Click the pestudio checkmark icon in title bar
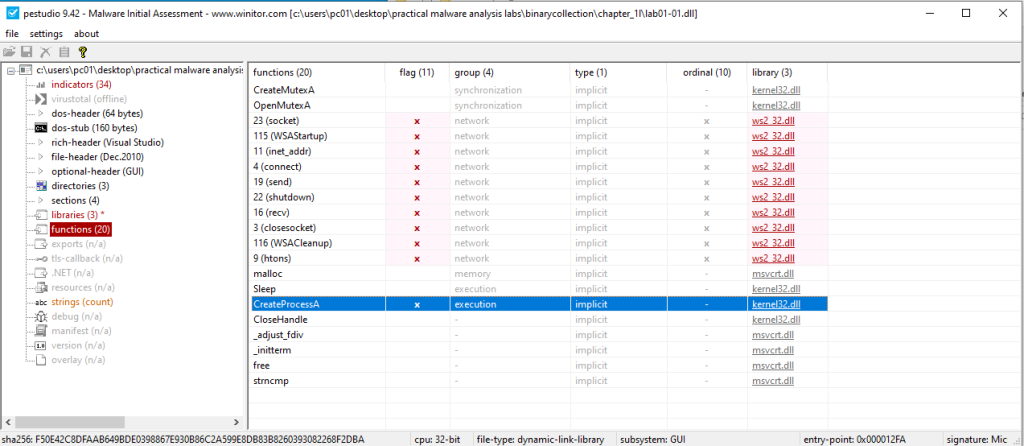Image resolution: width=1024 pixels, height=446 pixels. click(10, 12)
